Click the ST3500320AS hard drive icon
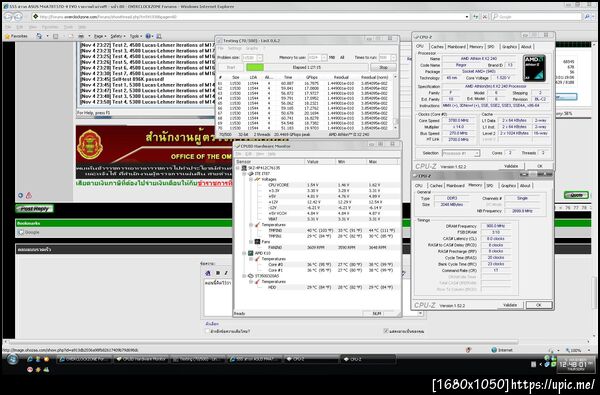The width and height of the screenshot is (600, 395). point(251,276)
